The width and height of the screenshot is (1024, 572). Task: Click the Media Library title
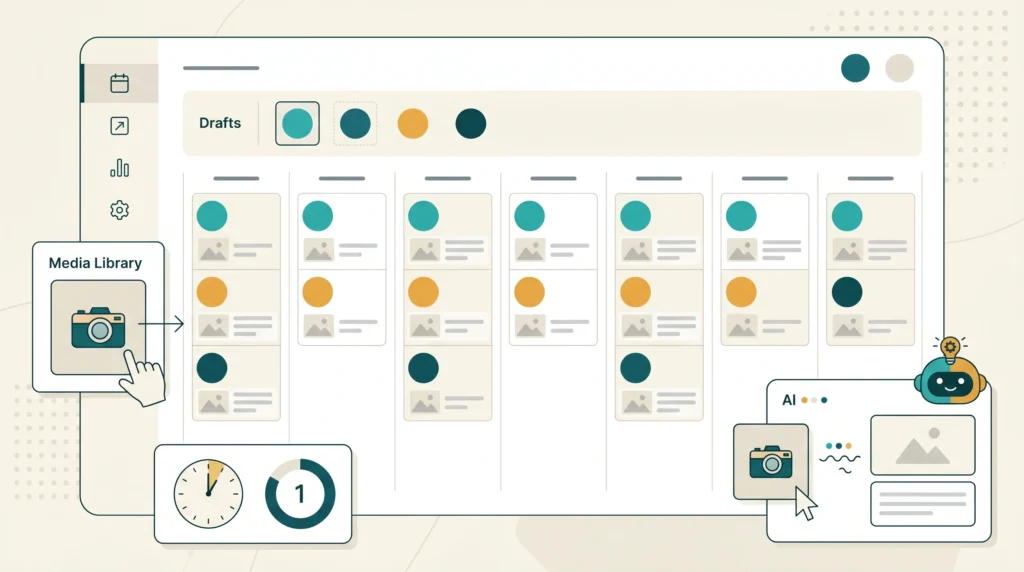pyautogui.click(x=95, y=262)
